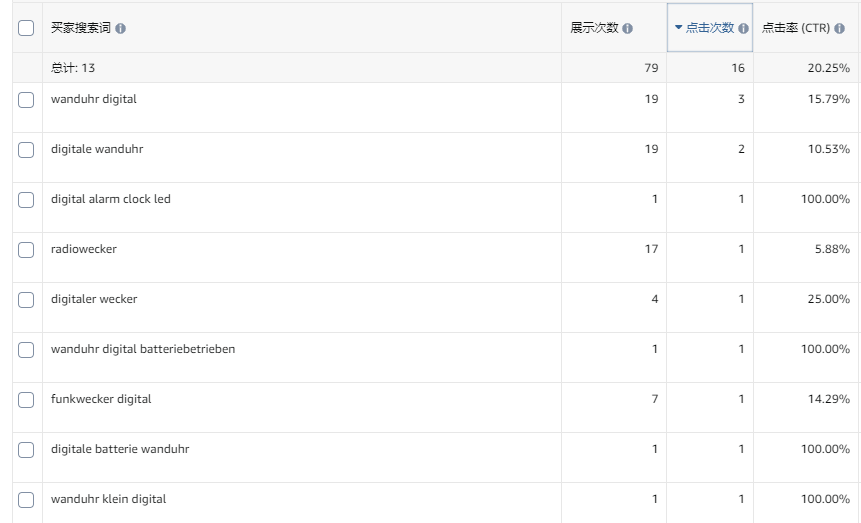Image resolution: width=861 pixels, height=523 pixels.
Task: Click info icon beside 点击次数 header
Action: (x=743, y=29)
